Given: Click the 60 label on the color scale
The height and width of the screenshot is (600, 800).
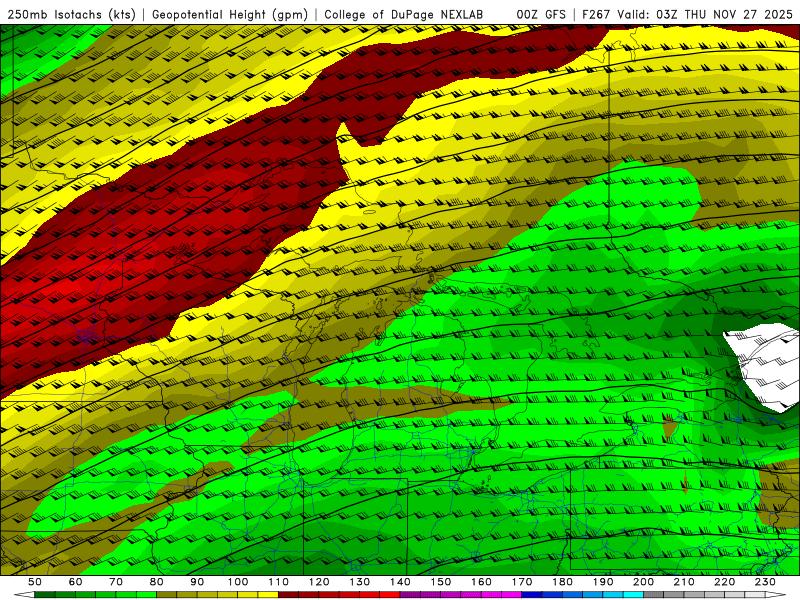Looking at the screenshot, I should (x=76, y=582).
